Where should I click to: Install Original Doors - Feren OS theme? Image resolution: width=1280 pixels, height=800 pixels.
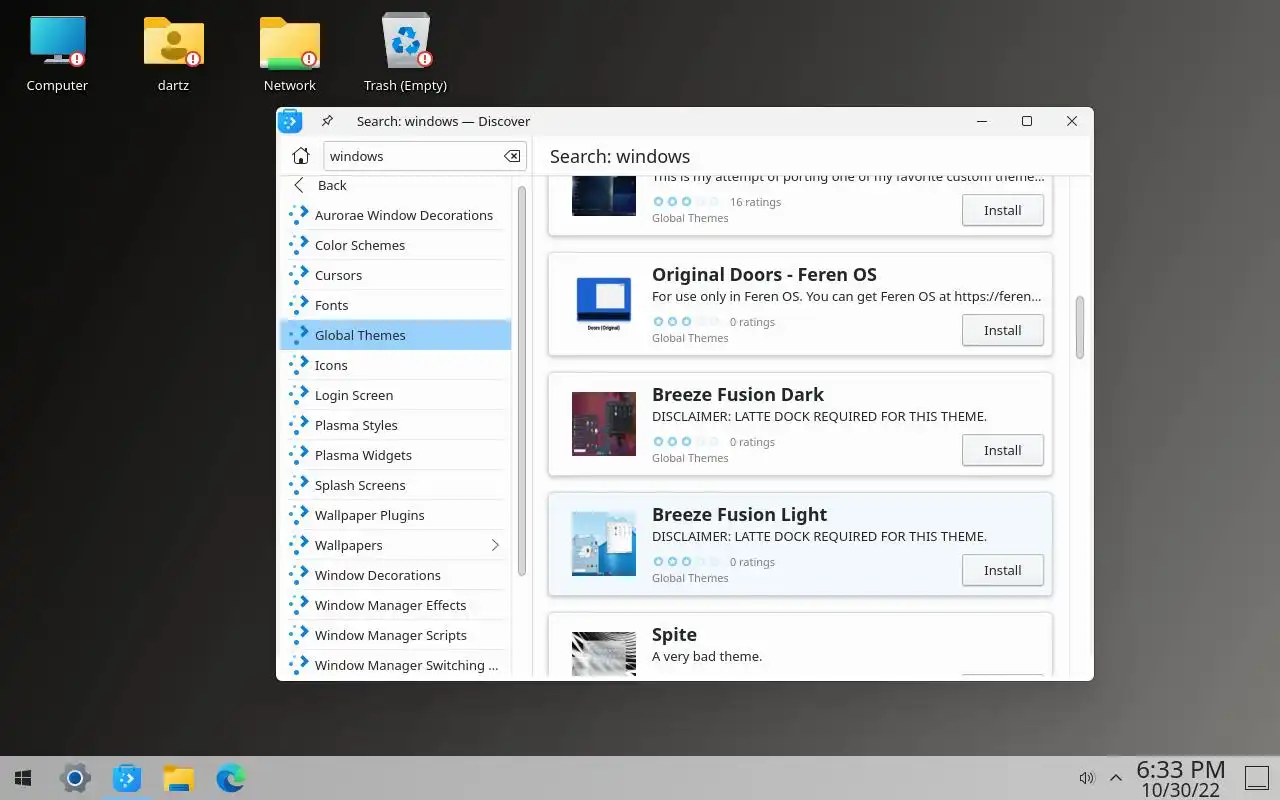1002,330
